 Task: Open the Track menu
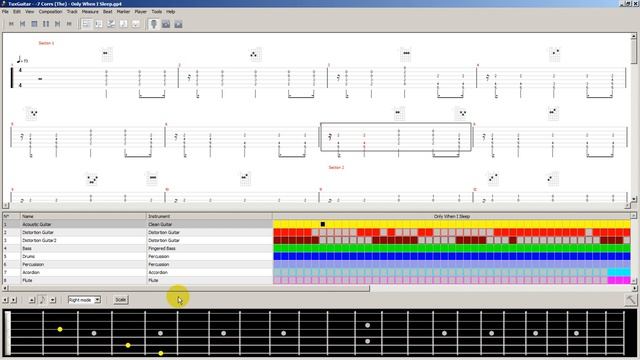[72, 12]
